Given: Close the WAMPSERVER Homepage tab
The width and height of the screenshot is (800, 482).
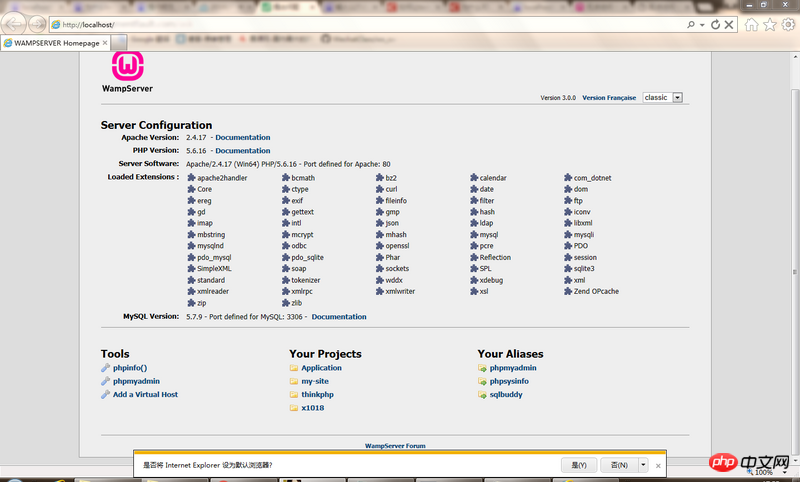Looking at the screenshot, I should click(105, 43).
